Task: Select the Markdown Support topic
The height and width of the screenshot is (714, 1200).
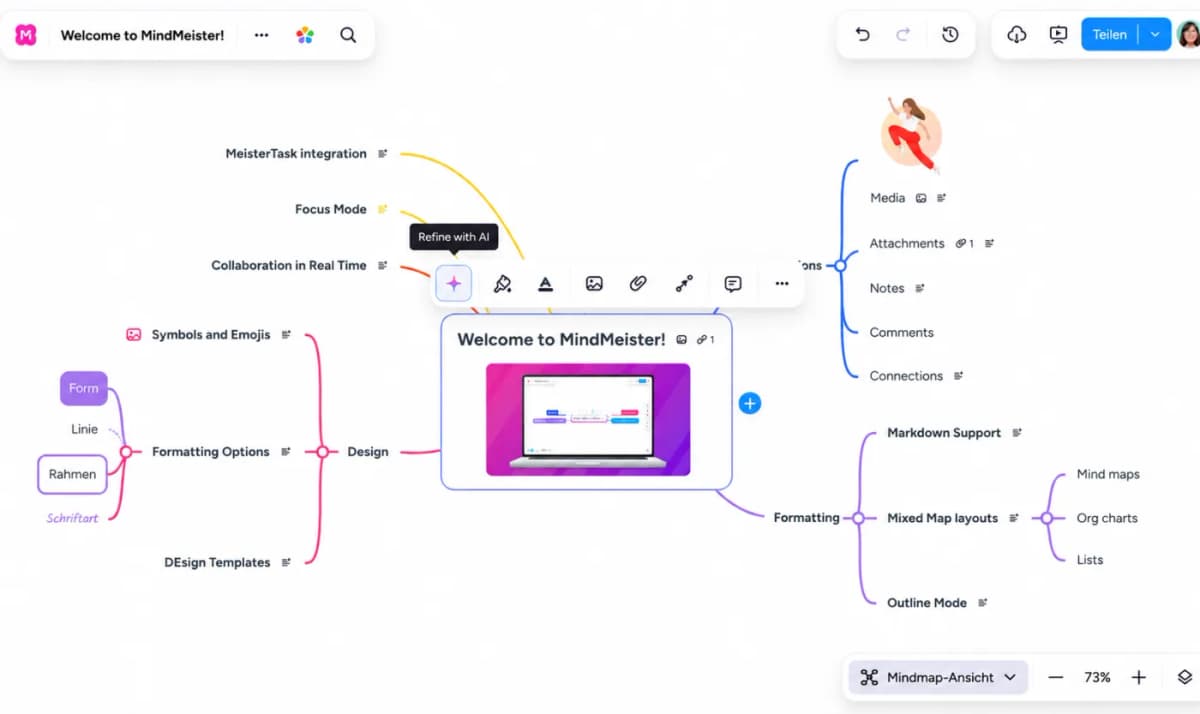Action: [944, 433]
